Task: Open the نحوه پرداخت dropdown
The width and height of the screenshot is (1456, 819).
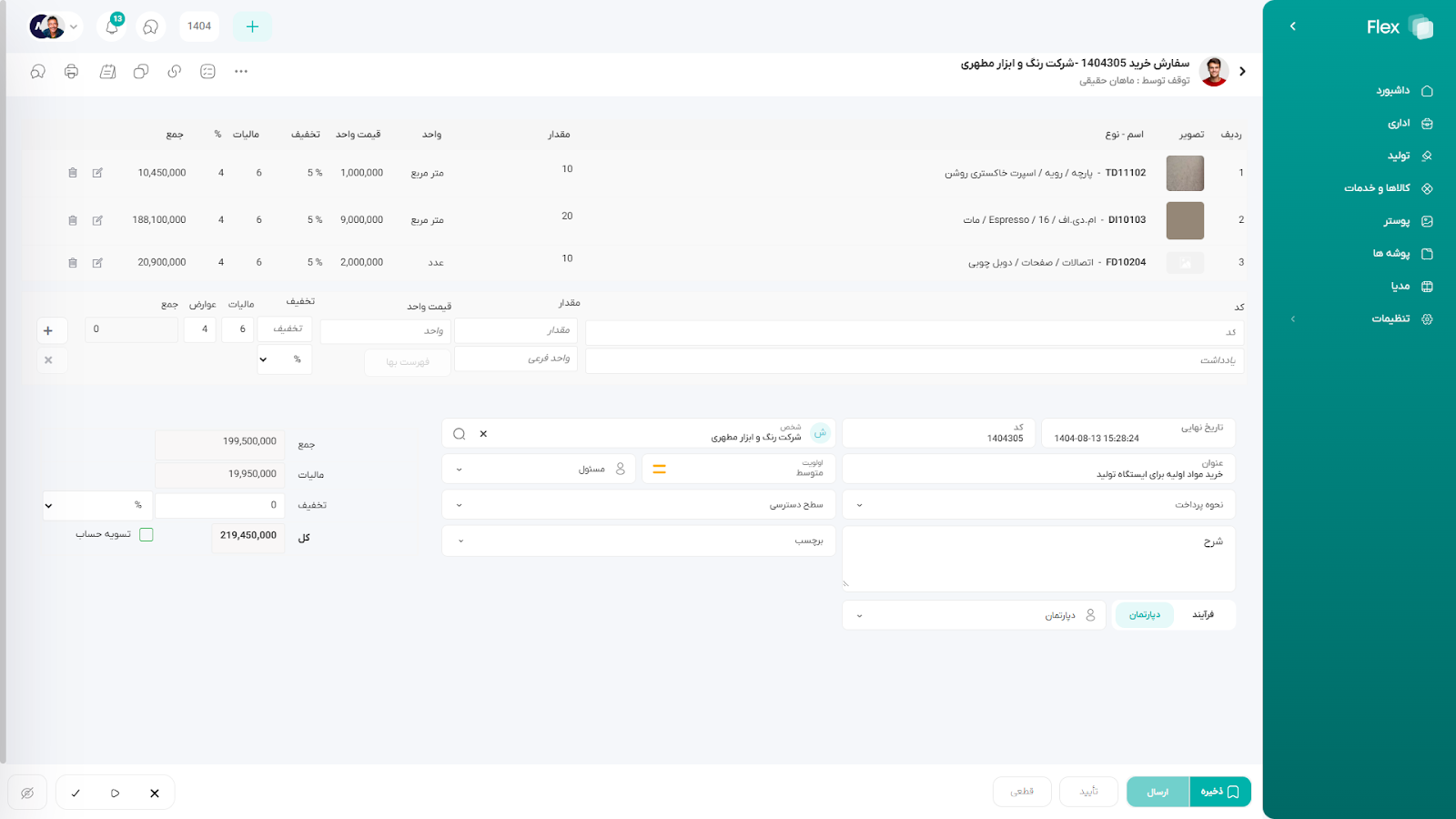Action: 1038,505
